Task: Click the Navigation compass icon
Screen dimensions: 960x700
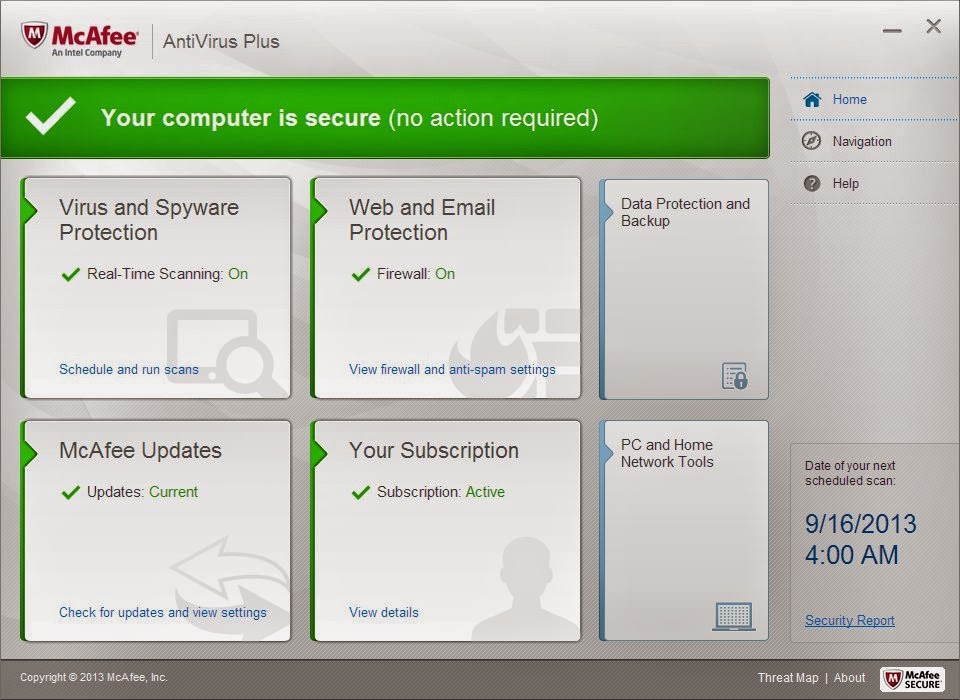Action: point(812,141)
